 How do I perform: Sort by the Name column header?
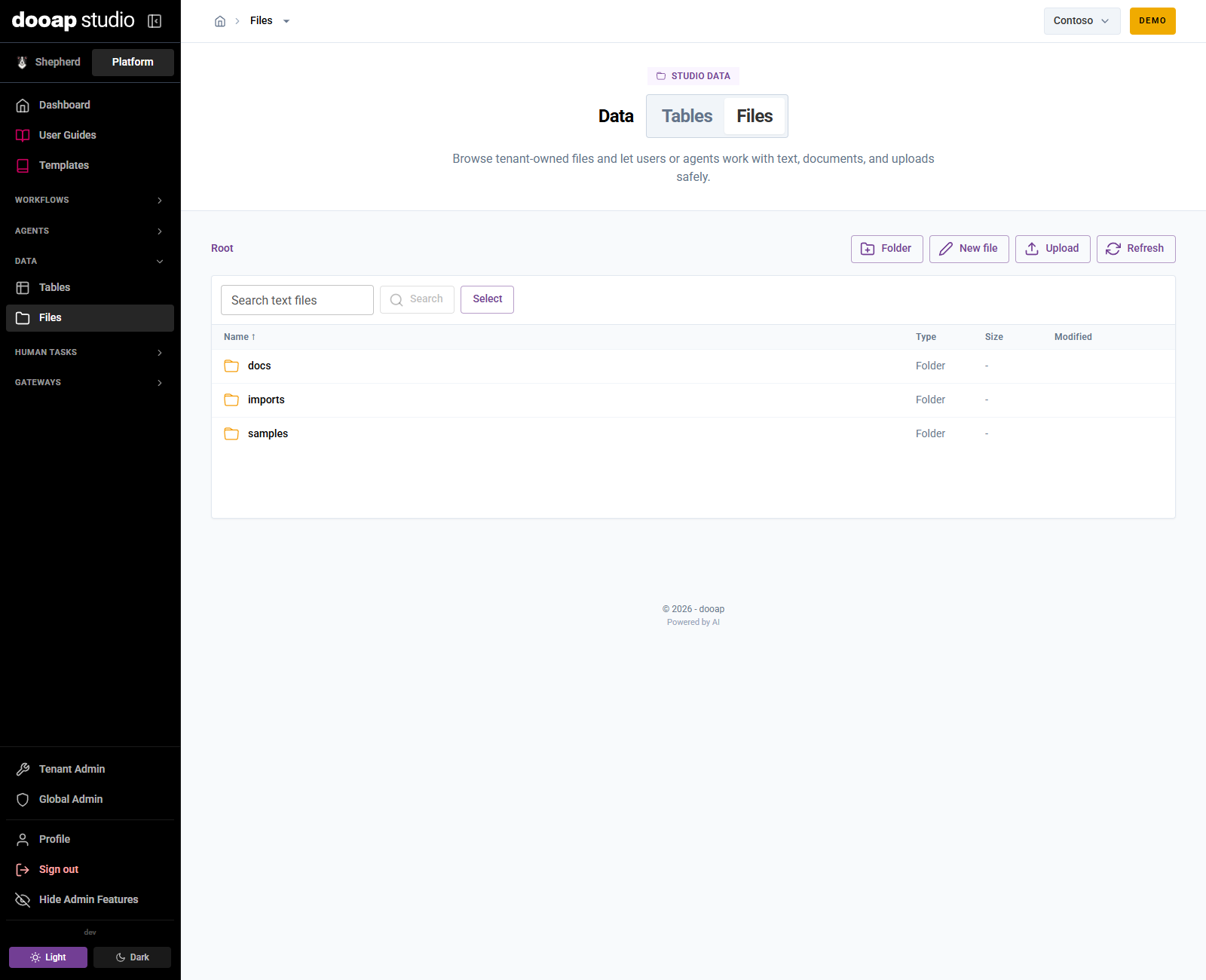pos(240,337)
